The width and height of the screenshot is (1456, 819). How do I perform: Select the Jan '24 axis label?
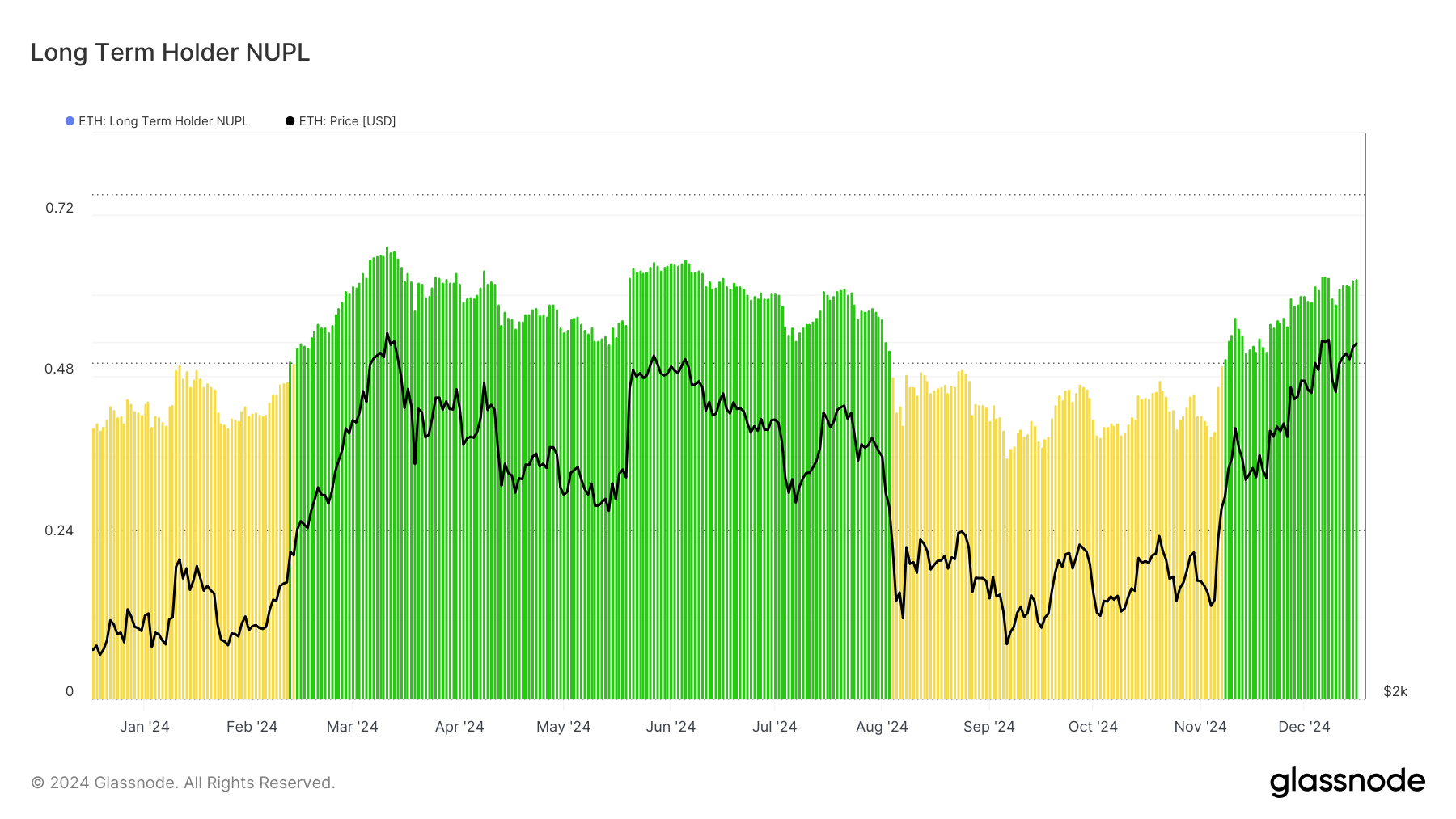click(145, 726)
